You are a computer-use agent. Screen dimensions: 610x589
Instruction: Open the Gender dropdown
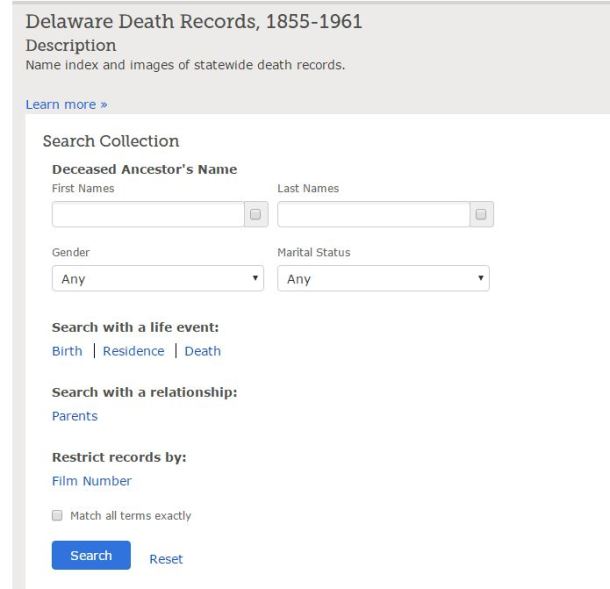tap(158, 280)
